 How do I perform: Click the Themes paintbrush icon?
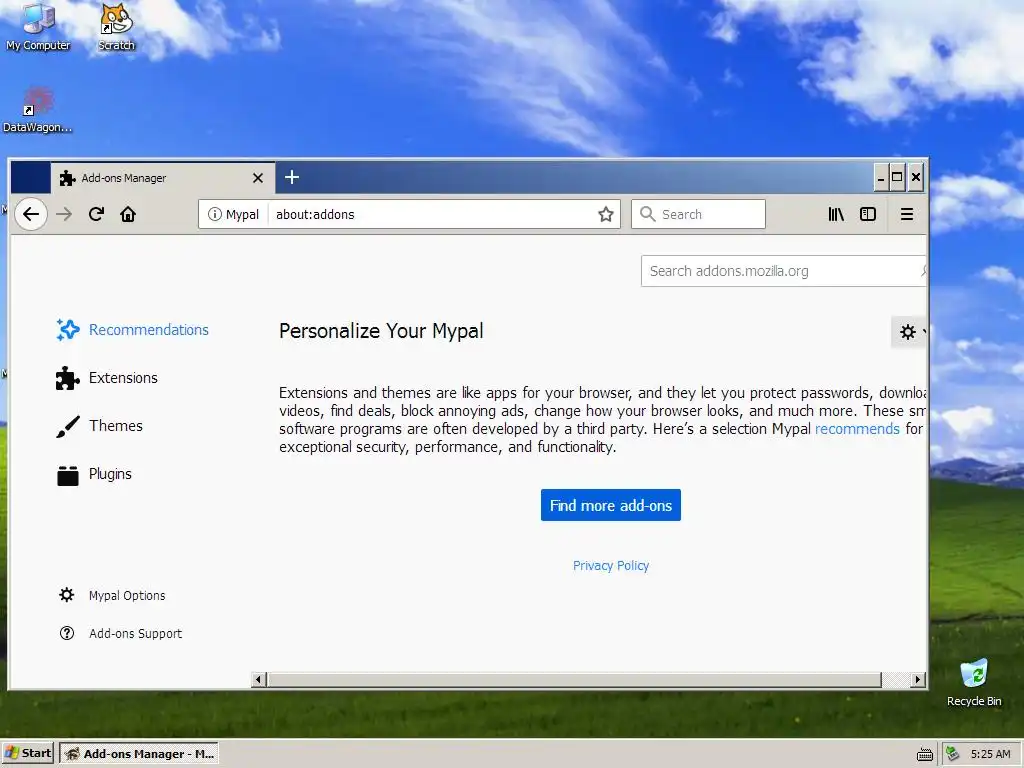[x=67, y=426]
